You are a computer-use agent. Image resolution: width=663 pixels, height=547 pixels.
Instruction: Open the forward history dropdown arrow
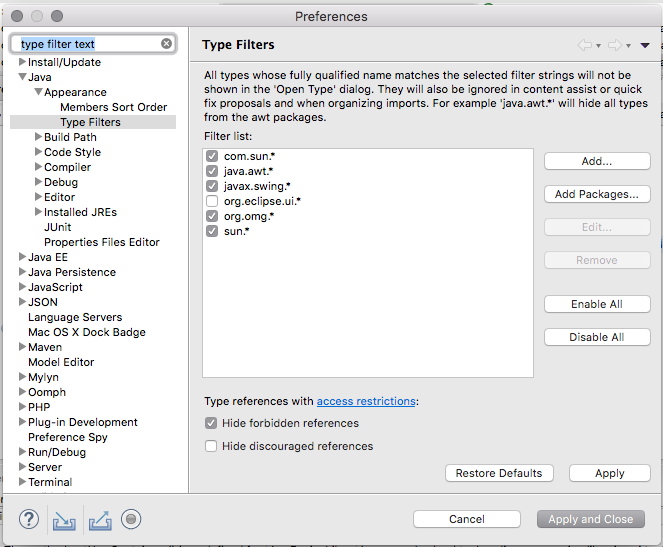click(x=629, y=46)
